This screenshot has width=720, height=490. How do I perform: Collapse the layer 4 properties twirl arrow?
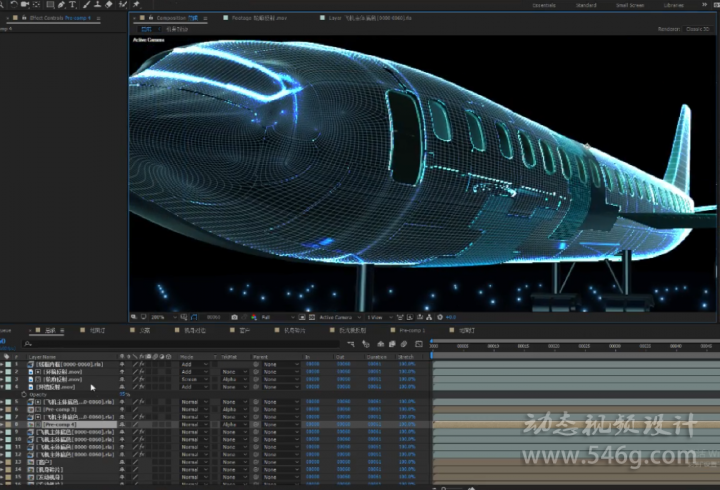pos(2,387)
